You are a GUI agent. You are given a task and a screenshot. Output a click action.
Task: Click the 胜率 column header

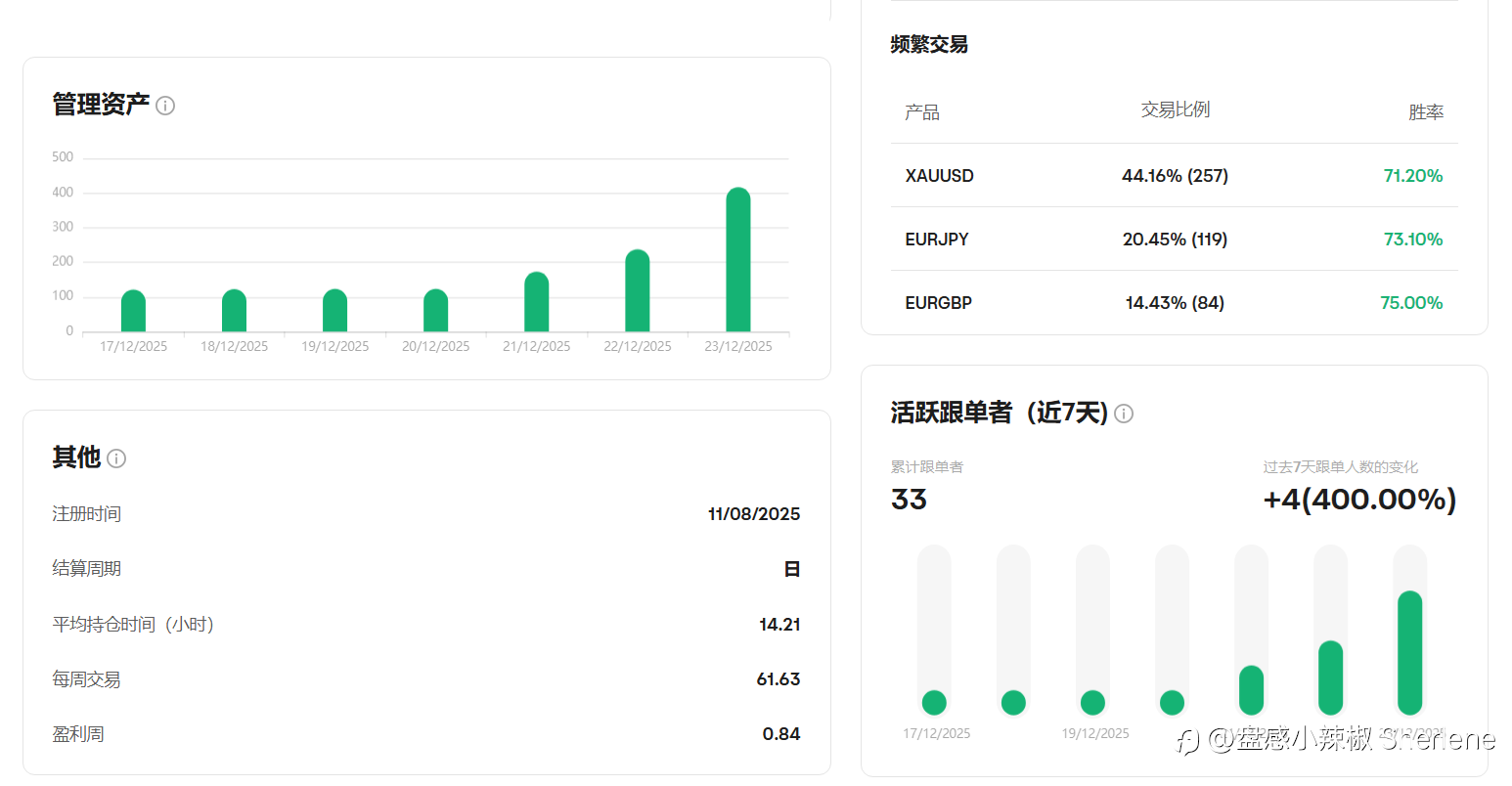pos(1426,112)
